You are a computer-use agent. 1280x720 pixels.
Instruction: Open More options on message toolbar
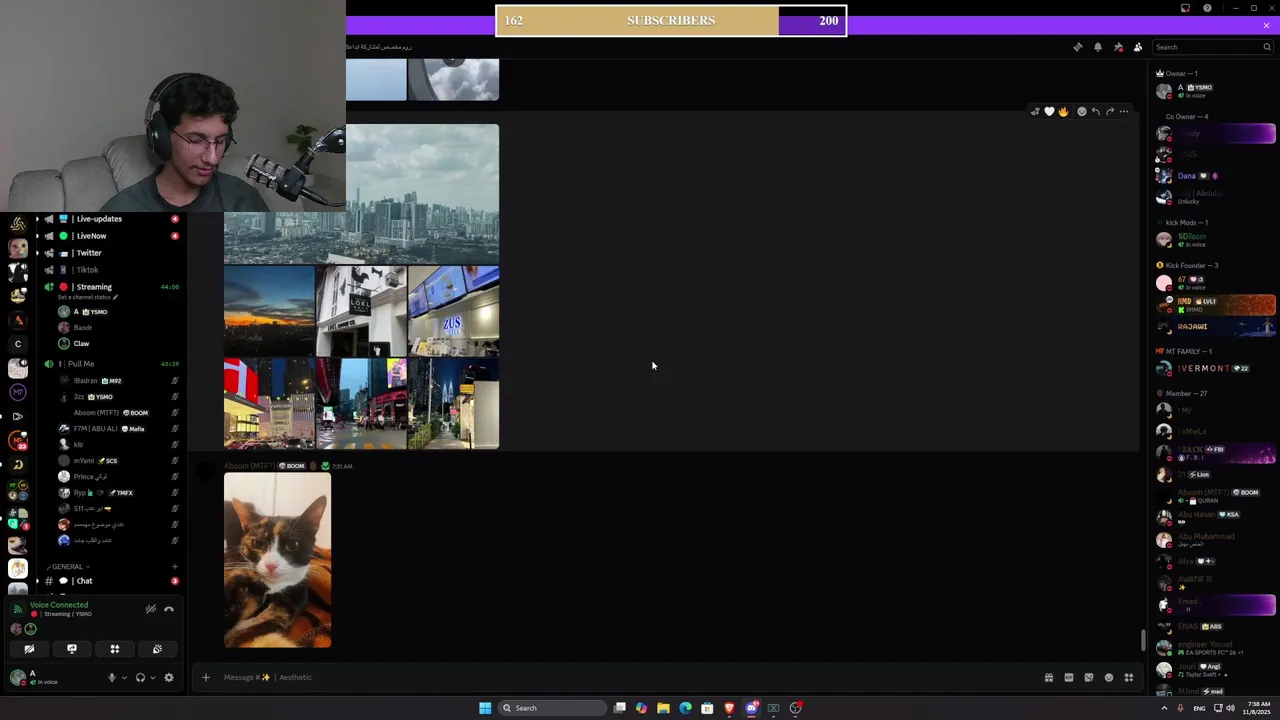(1124, 112)
